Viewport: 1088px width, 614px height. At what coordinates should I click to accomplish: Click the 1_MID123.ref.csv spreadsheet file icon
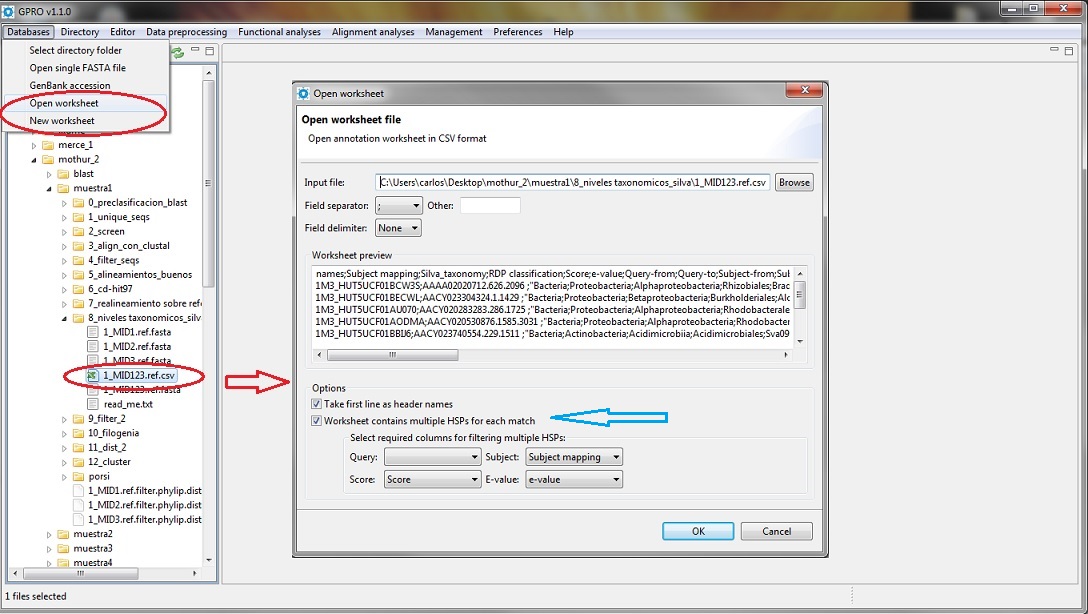[93, 375]
